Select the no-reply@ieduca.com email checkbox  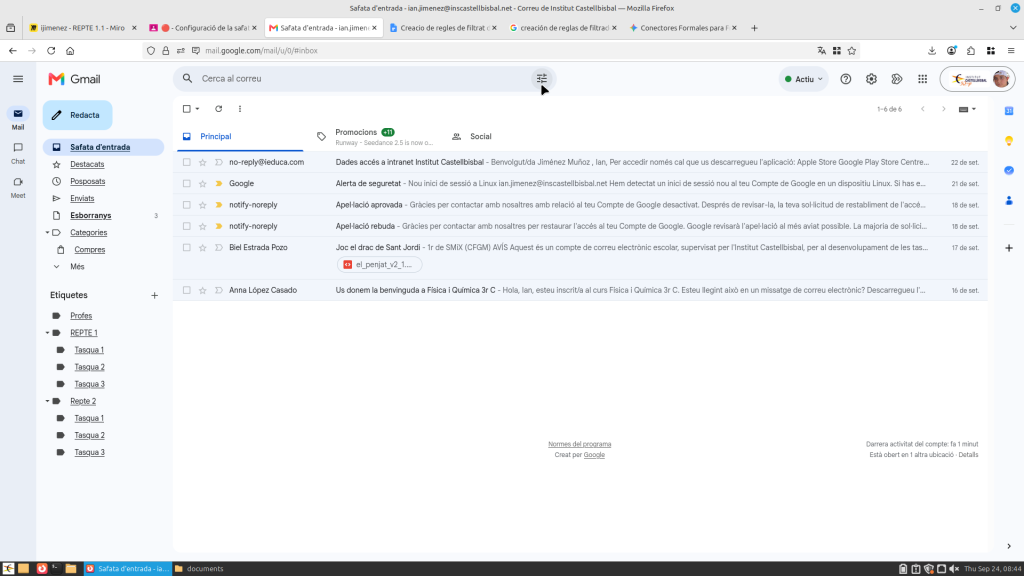click(187, 162)
